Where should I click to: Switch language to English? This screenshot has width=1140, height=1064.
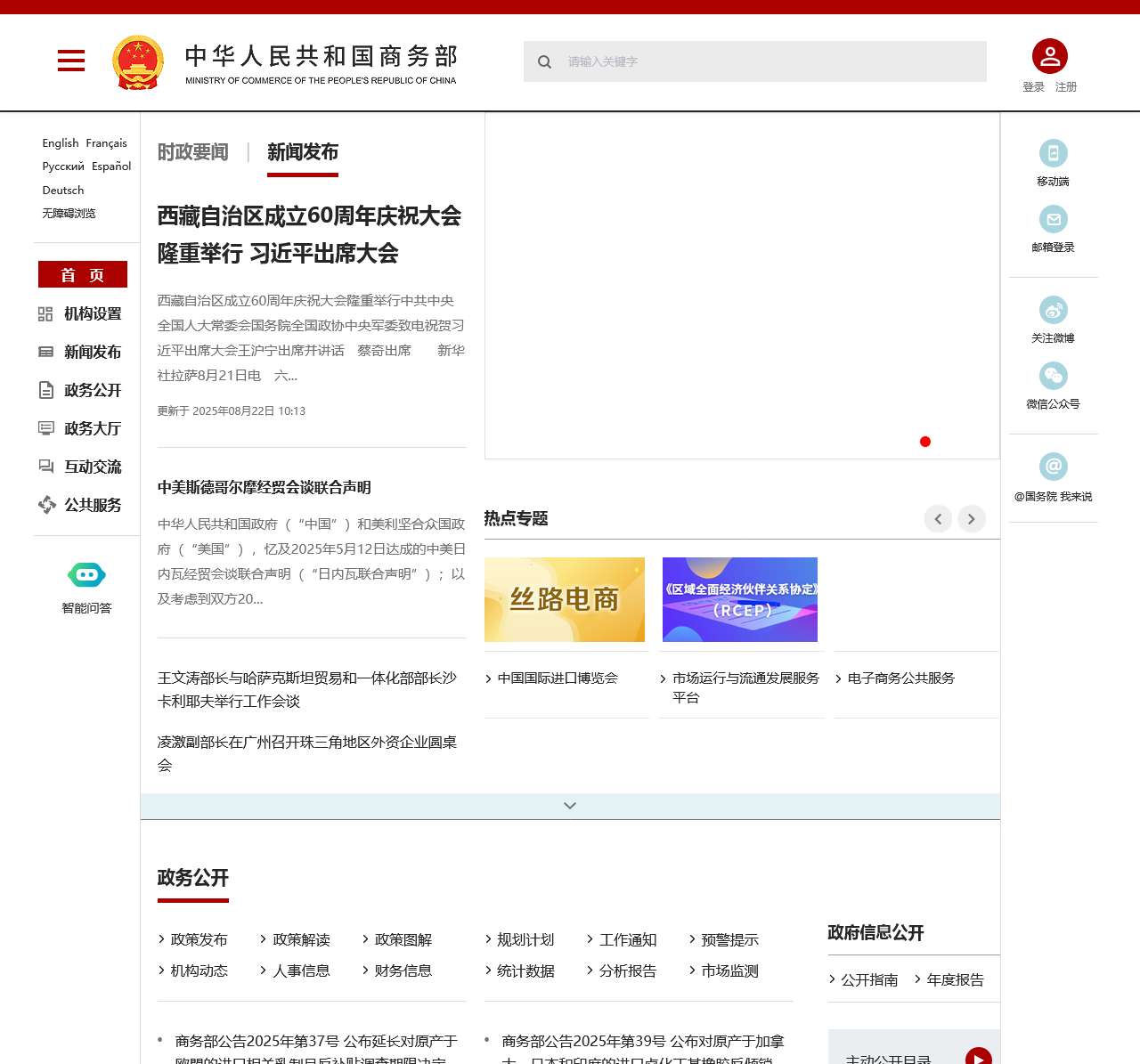pos(60,142)
